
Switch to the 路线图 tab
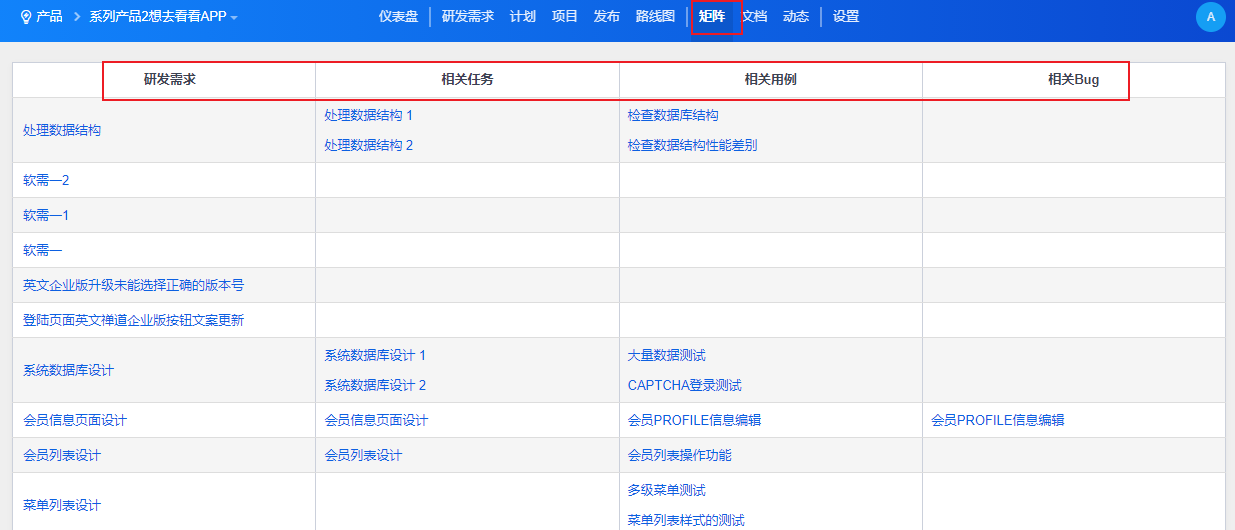(x=655, y=17)
